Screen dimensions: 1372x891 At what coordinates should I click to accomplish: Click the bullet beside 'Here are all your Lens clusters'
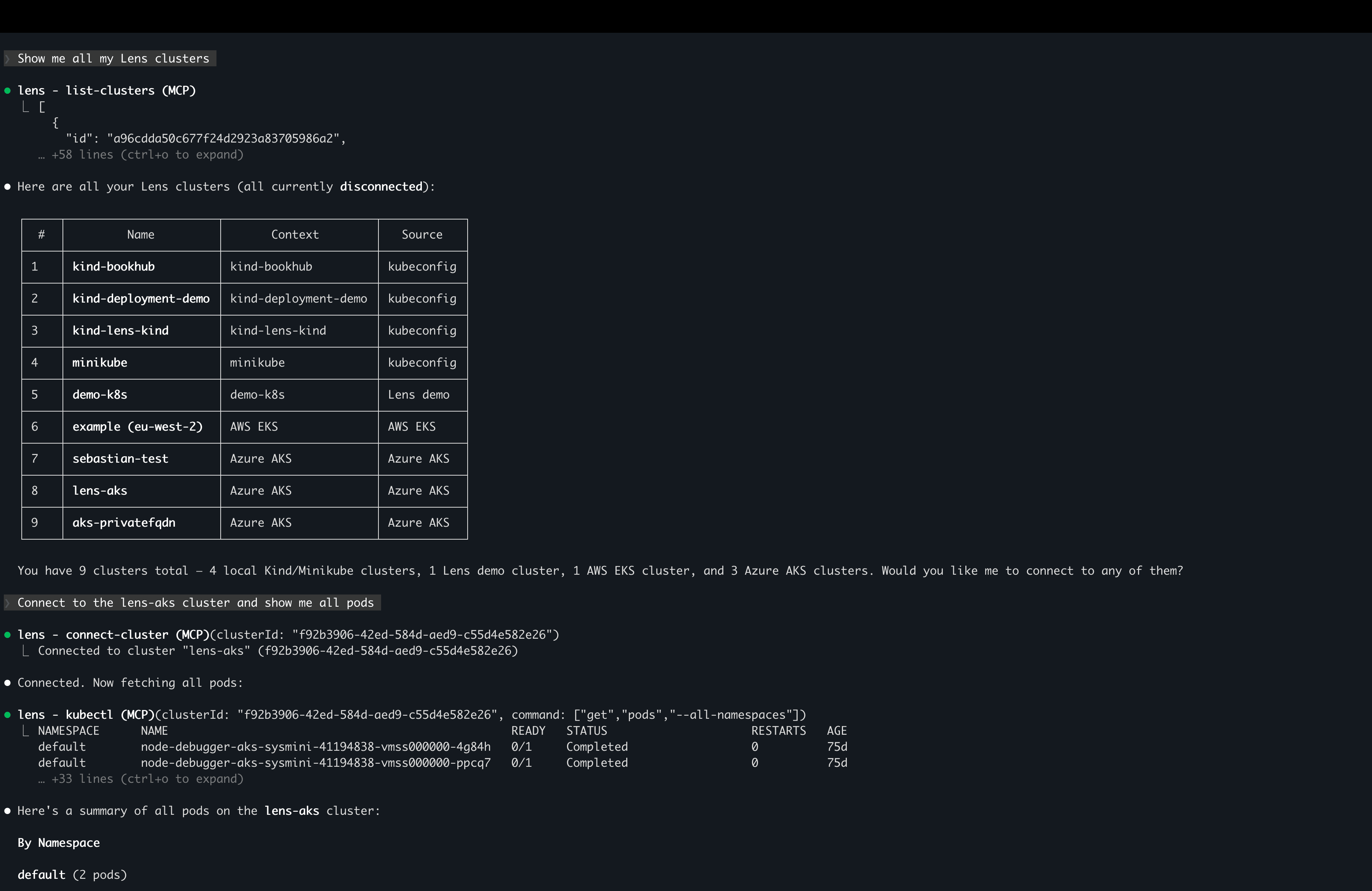pyautogui.click(x=8, y=186)
